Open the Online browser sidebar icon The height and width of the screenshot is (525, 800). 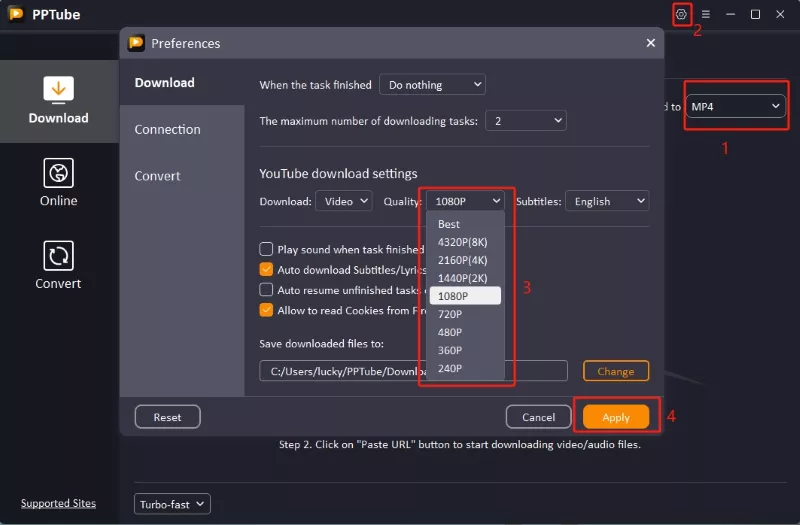click(x=58, y=182)
